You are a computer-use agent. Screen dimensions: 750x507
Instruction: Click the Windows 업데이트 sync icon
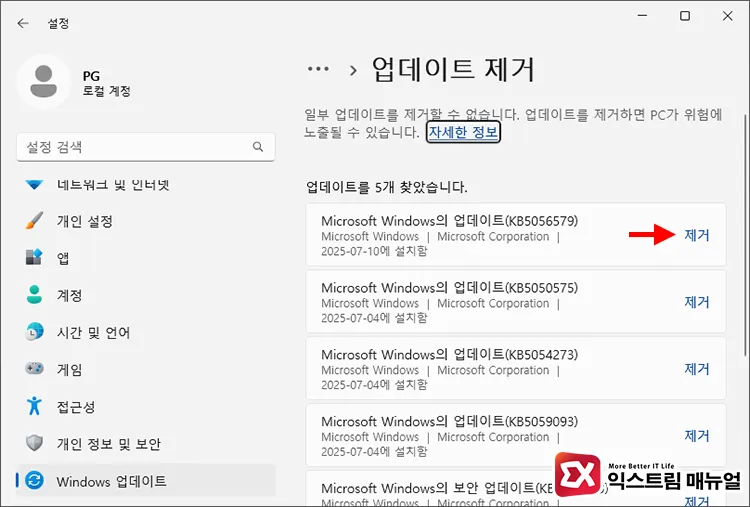(34, 480)
